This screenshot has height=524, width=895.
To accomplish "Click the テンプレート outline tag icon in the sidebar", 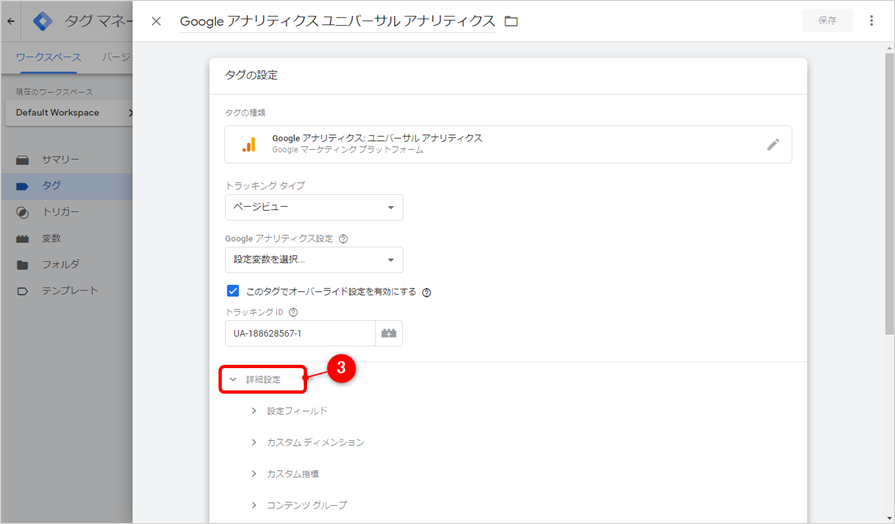I will [22, 291].
